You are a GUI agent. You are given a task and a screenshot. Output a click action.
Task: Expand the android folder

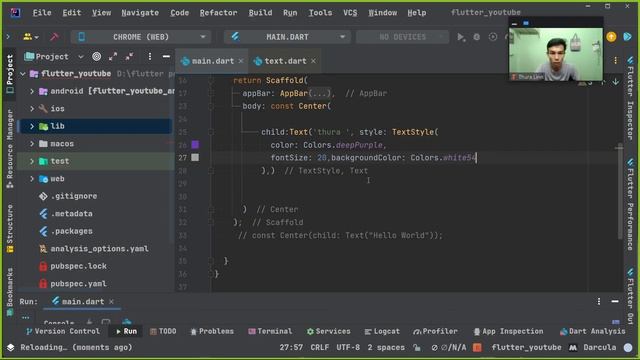pos(32,91)
